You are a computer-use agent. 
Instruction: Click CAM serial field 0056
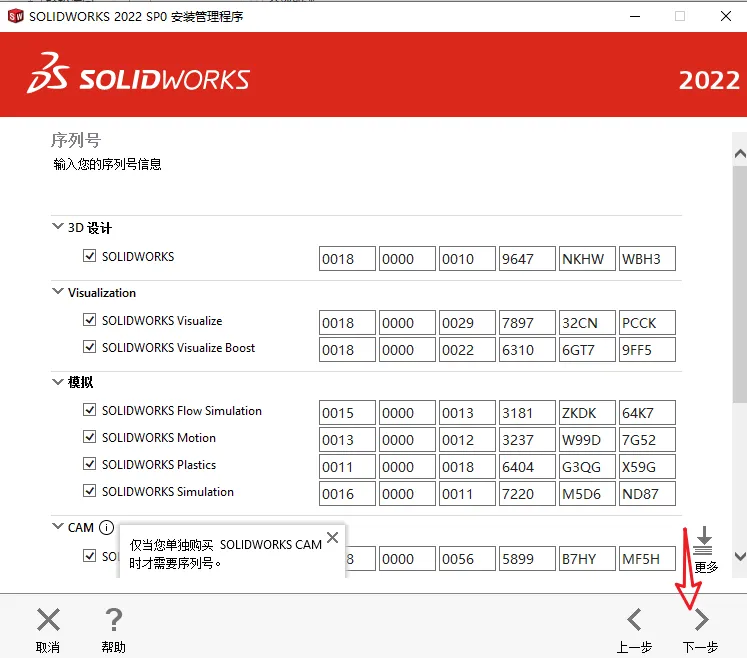pyautogui.click(x=467, y=558)
